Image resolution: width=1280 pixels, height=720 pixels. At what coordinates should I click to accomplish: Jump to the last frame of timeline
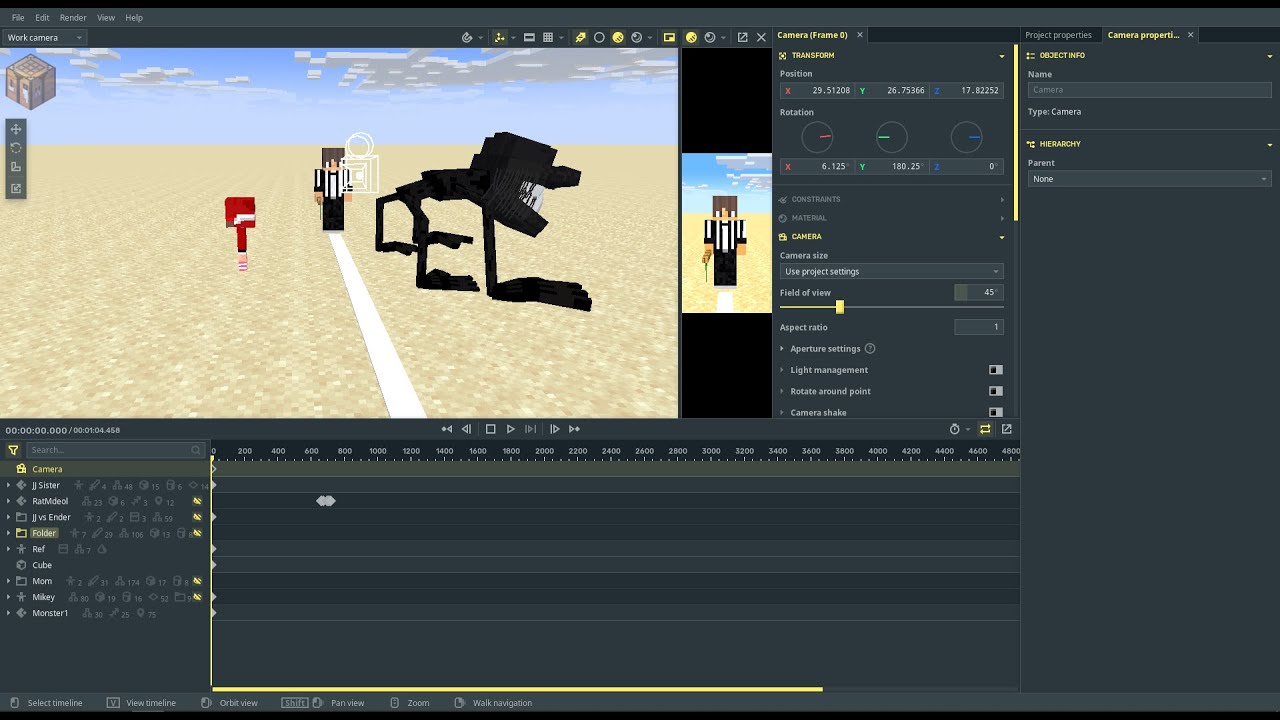tap(574, 429)
